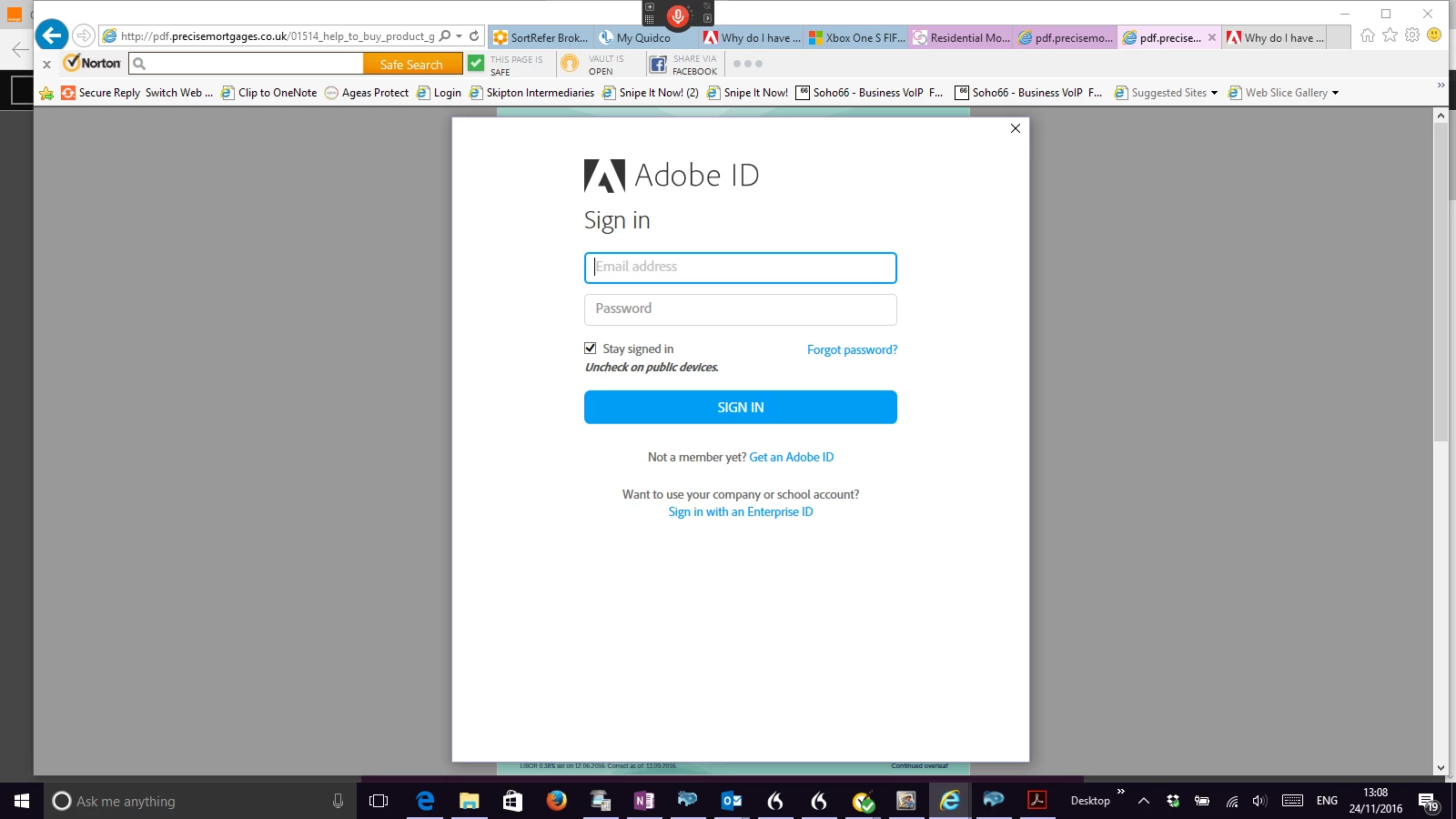Click the blue SIGN IN button
The height and width of the screenshot is (819, 1456).
(741, 407)
